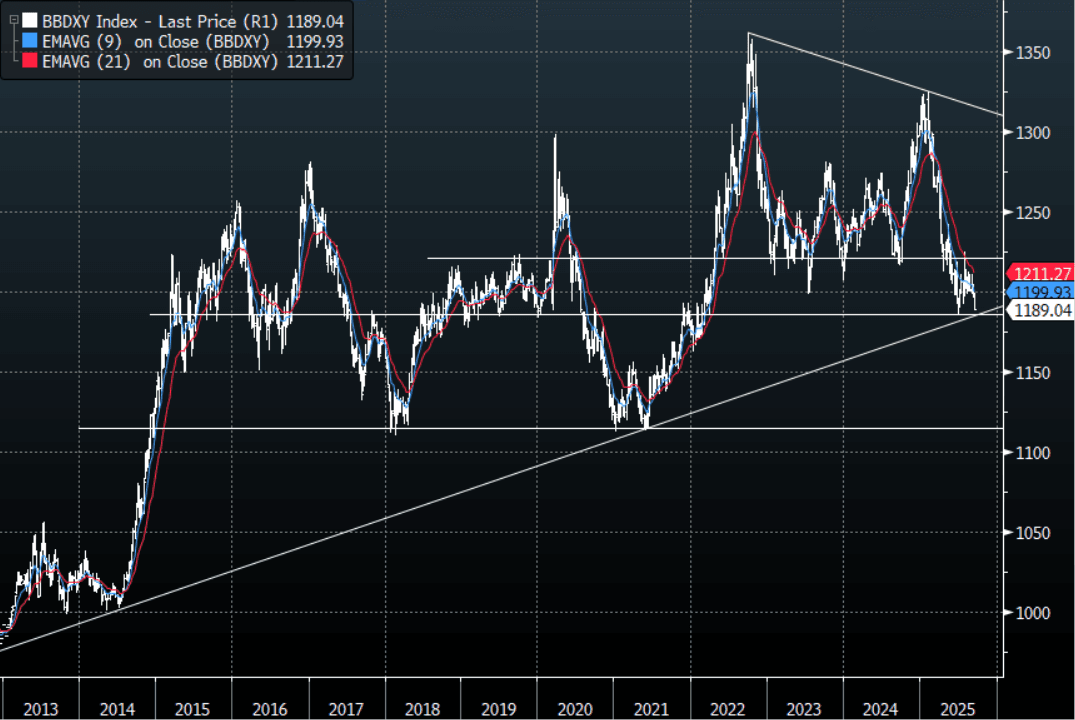This screenshot has height=720, width=1075.
Task: Click the 1050 level on the price axis
Action: coord(1029,533)
